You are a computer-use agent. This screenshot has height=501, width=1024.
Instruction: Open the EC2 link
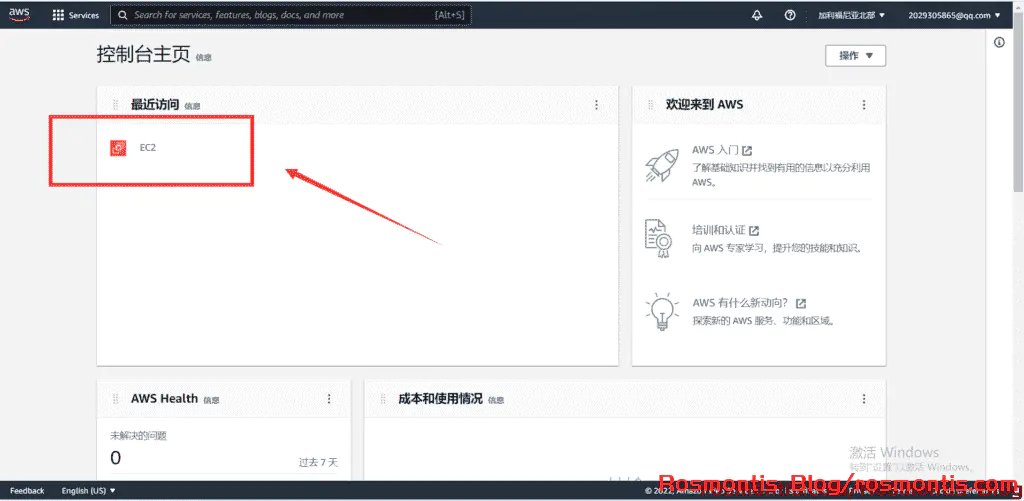point(148,148)
